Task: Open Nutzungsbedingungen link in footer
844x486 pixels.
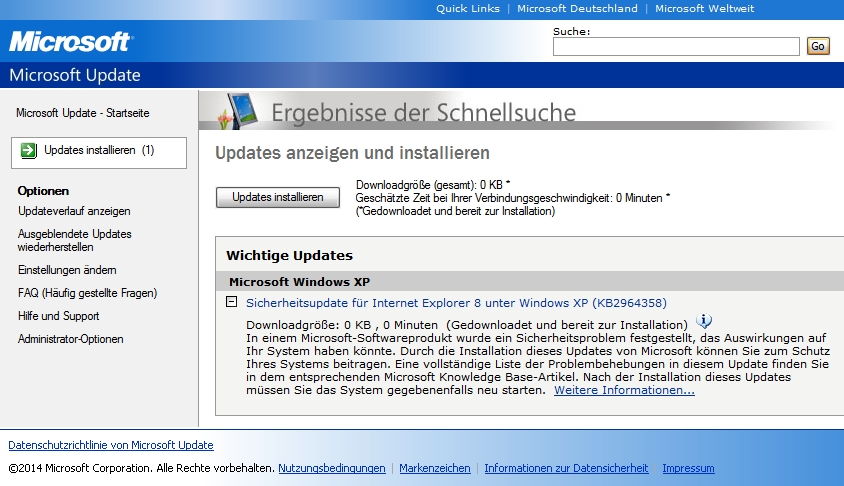Action: click(332, 468)
